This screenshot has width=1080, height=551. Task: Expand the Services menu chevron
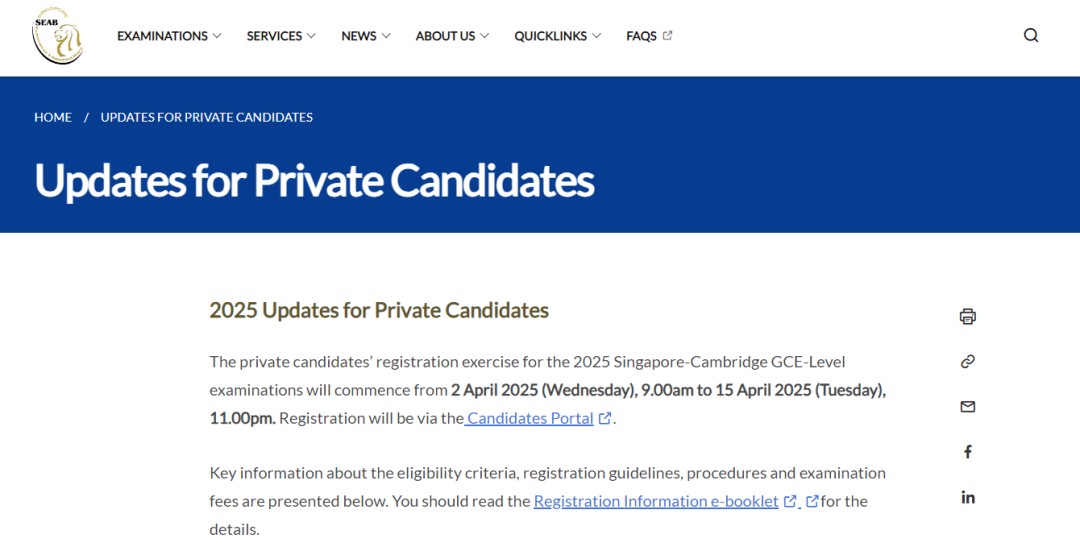(x=311, y=36)
